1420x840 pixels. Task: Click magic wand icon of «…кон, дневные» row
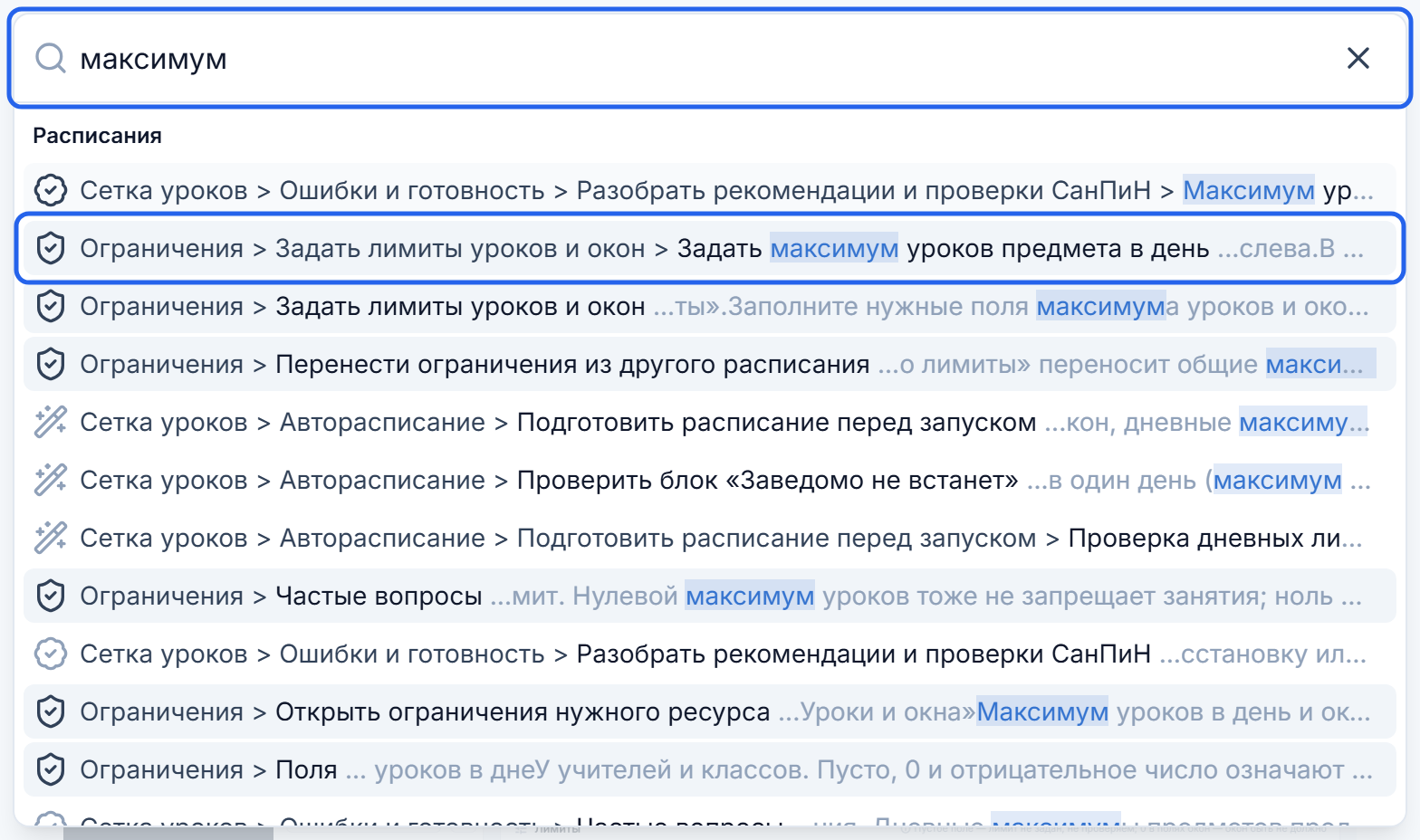click(51, 422)
